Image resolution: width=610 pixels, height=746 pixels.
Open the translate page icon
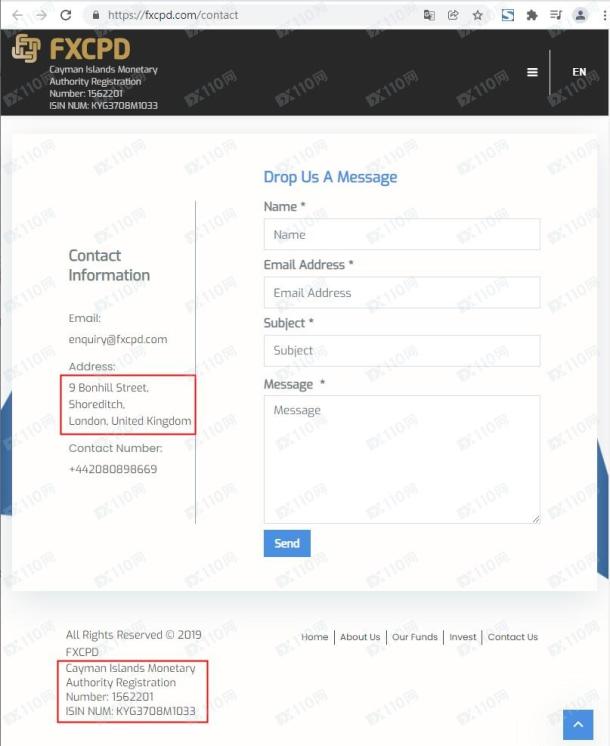[x=429, y=15]
